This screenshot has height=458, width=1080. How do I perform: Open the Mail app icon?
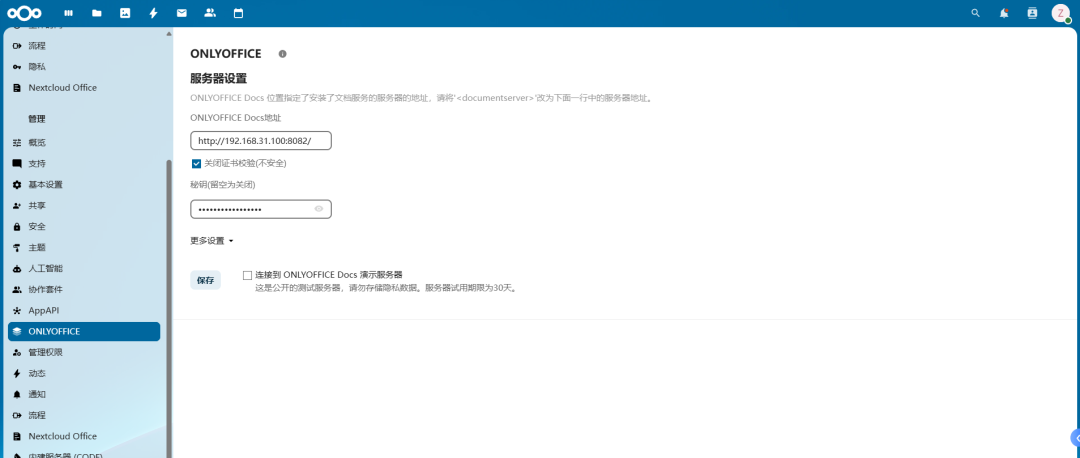[x=181, y=13]
